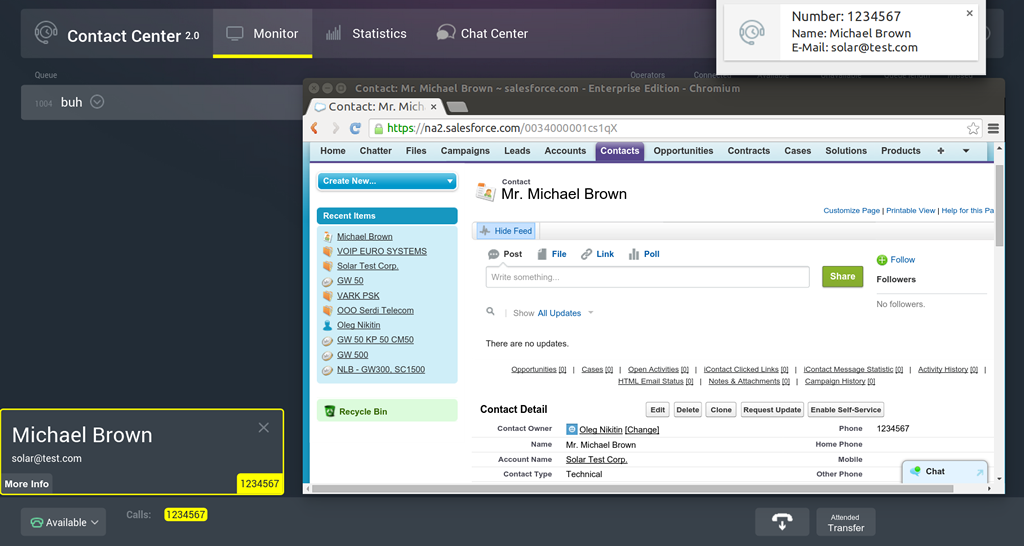Reload the Salesforce page in Chromium

[x=355, y=128]
